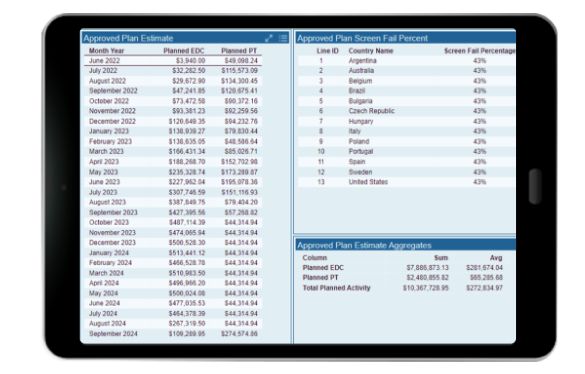
Task: Click the Sum column header in Aggregates
Action: [441, 258]
